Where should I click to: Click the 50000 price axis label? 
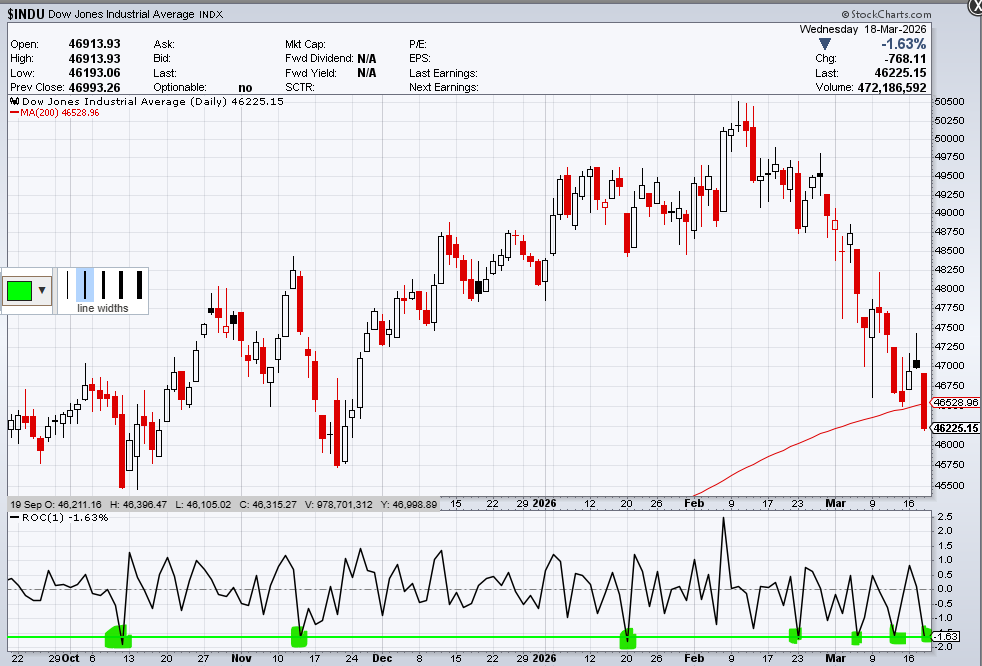click(x=949, y=138)
